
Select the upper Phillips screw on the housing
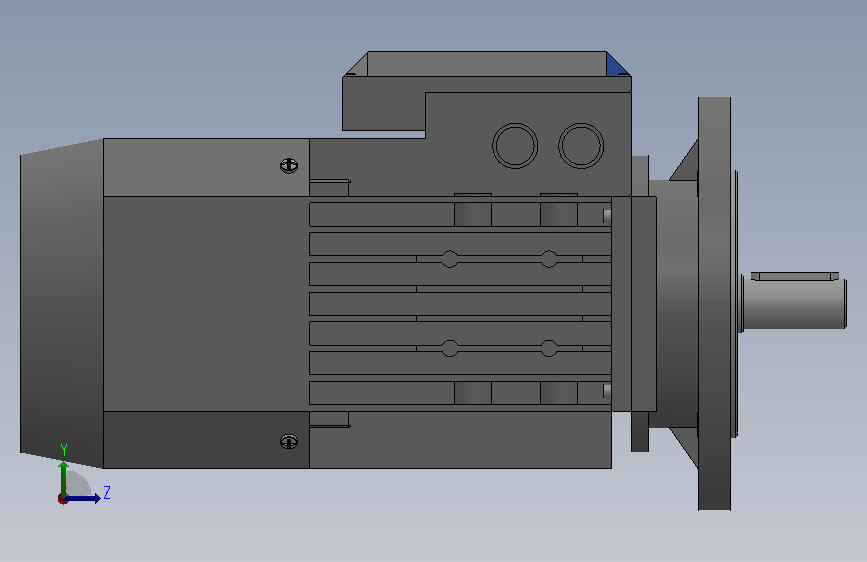click(x=289, y=165)
